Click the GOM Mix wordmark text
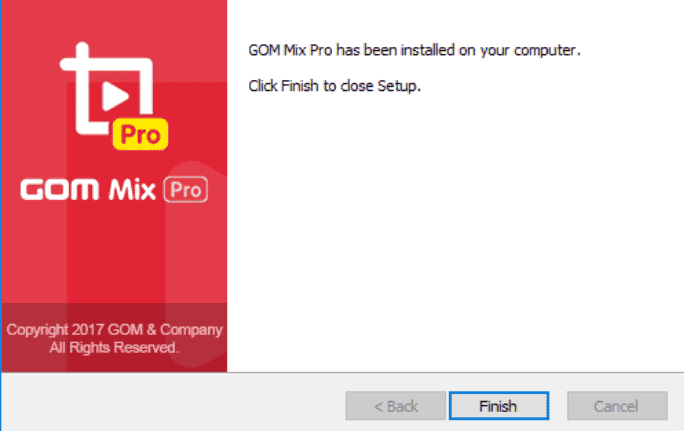 (x=88, y=190)
